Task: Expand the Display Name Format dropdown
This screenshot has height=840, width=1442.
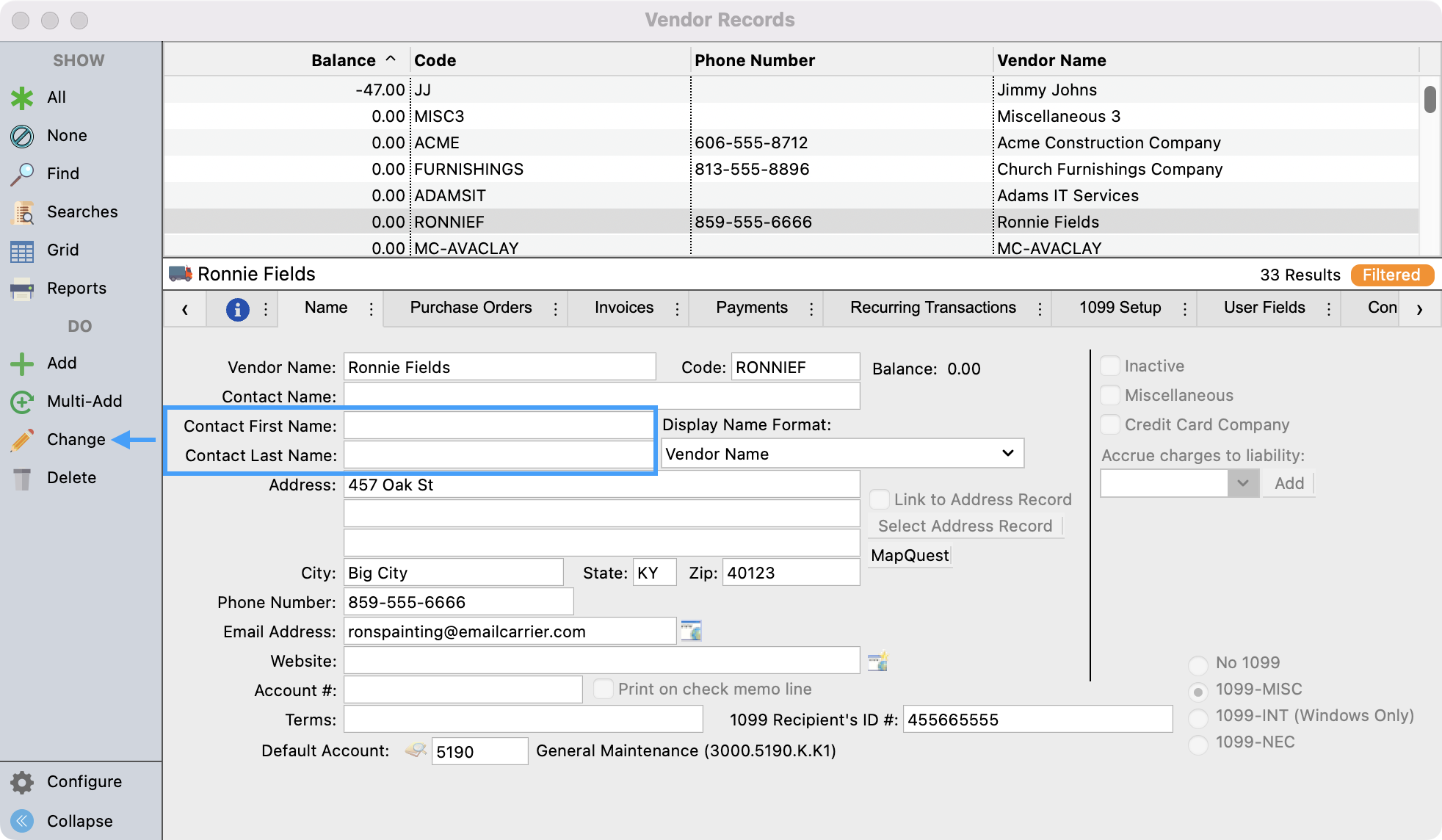Action: pos(1008,454)
